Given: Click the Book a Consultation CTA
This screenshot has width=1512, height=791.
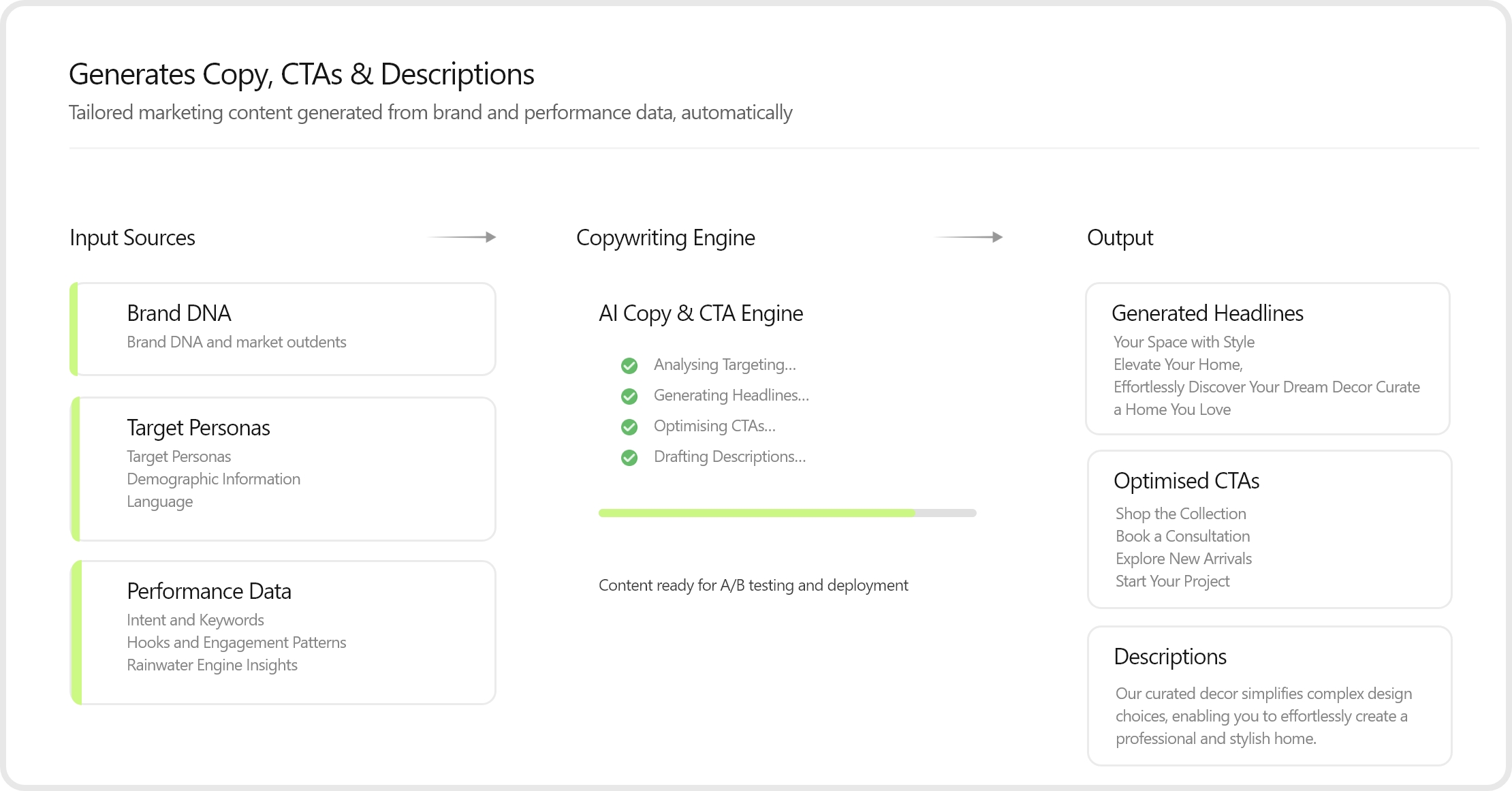Looking at the screenshot, I should coord(1182,536).
